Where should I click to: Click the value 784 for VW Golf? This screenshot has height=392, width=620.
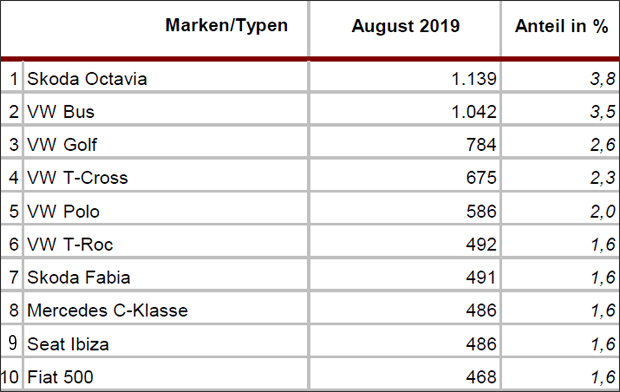(481, 145)
